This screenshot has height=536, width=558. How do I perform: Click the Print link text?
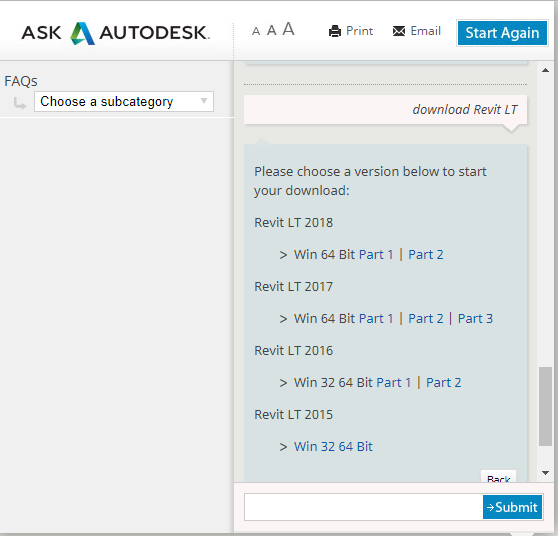(x=359, y=31)
